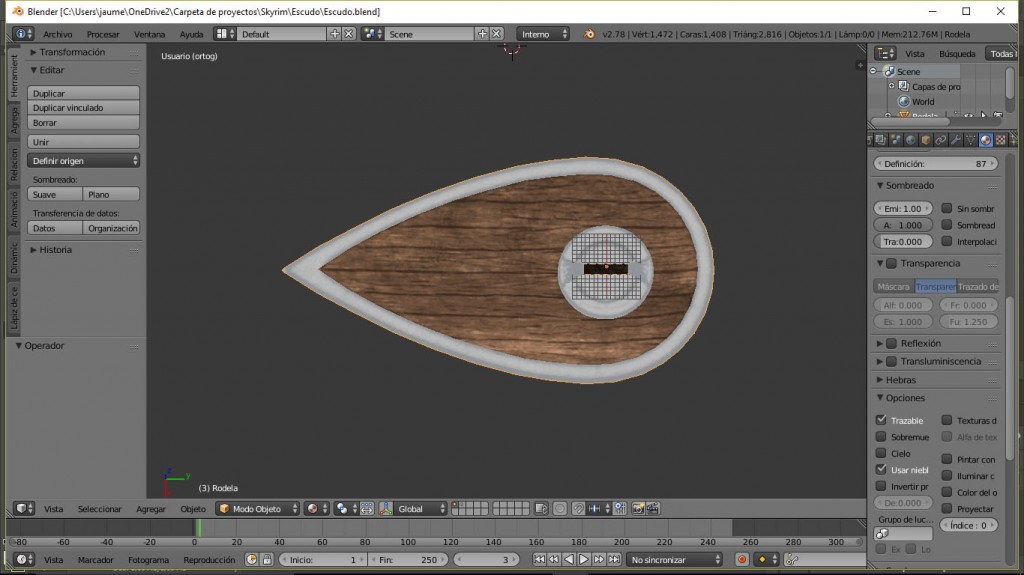Click the Suave shading button
Image resolution: width=1024 pixels, height=575 pixels.
55,195
